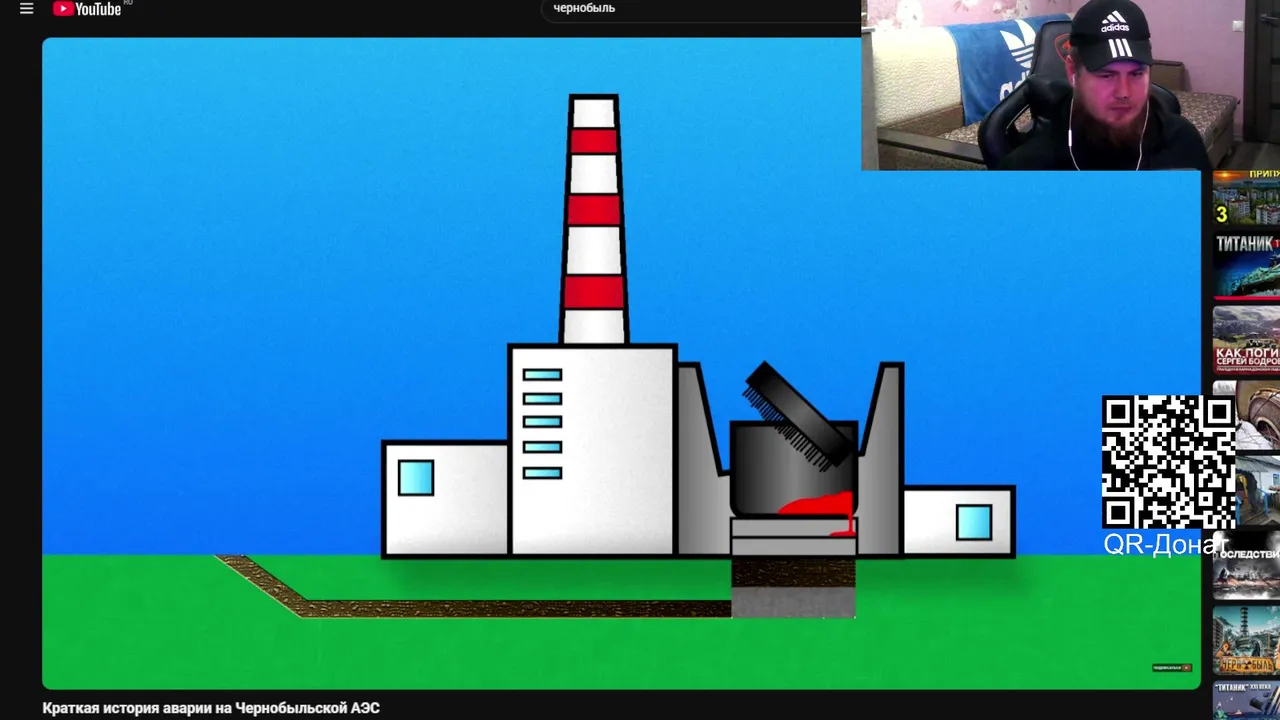Open the "ПРИПЯТЬ" recommended video thumbnail
Screen dimensions: 1280x720
coord(1246,198)
